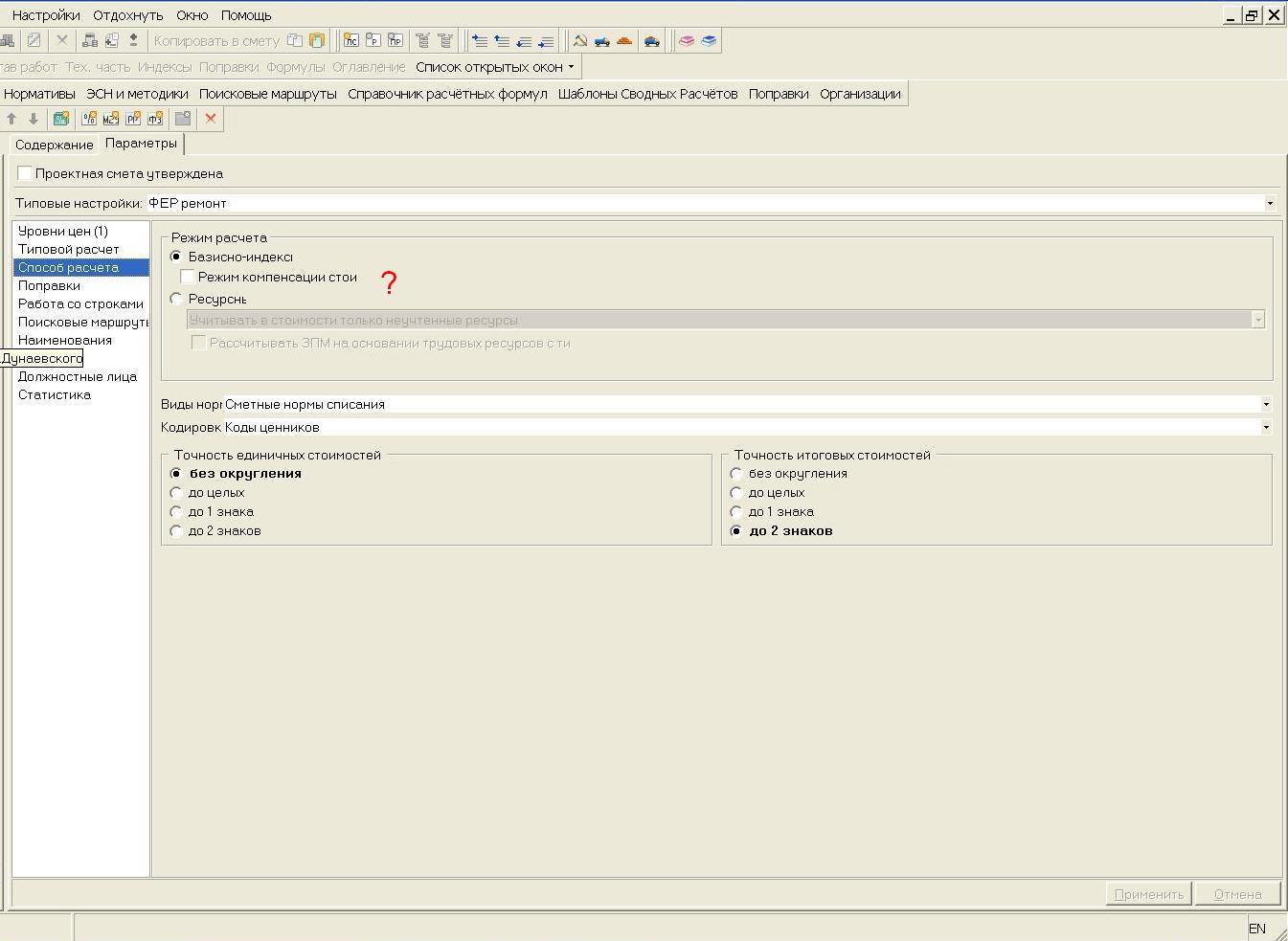Viewport: 1288px width, 941px height.
Task: Select 'Базисно-индексный' calculation mode radio
Action: (x=176, y=257)
